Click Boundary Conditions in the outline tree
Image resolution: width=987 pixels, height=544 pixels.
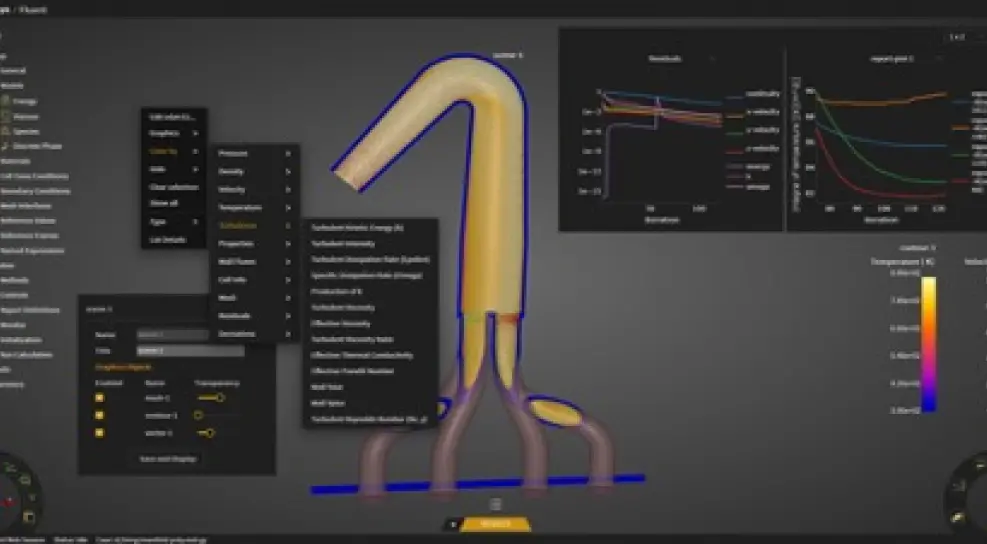(36, 191)
